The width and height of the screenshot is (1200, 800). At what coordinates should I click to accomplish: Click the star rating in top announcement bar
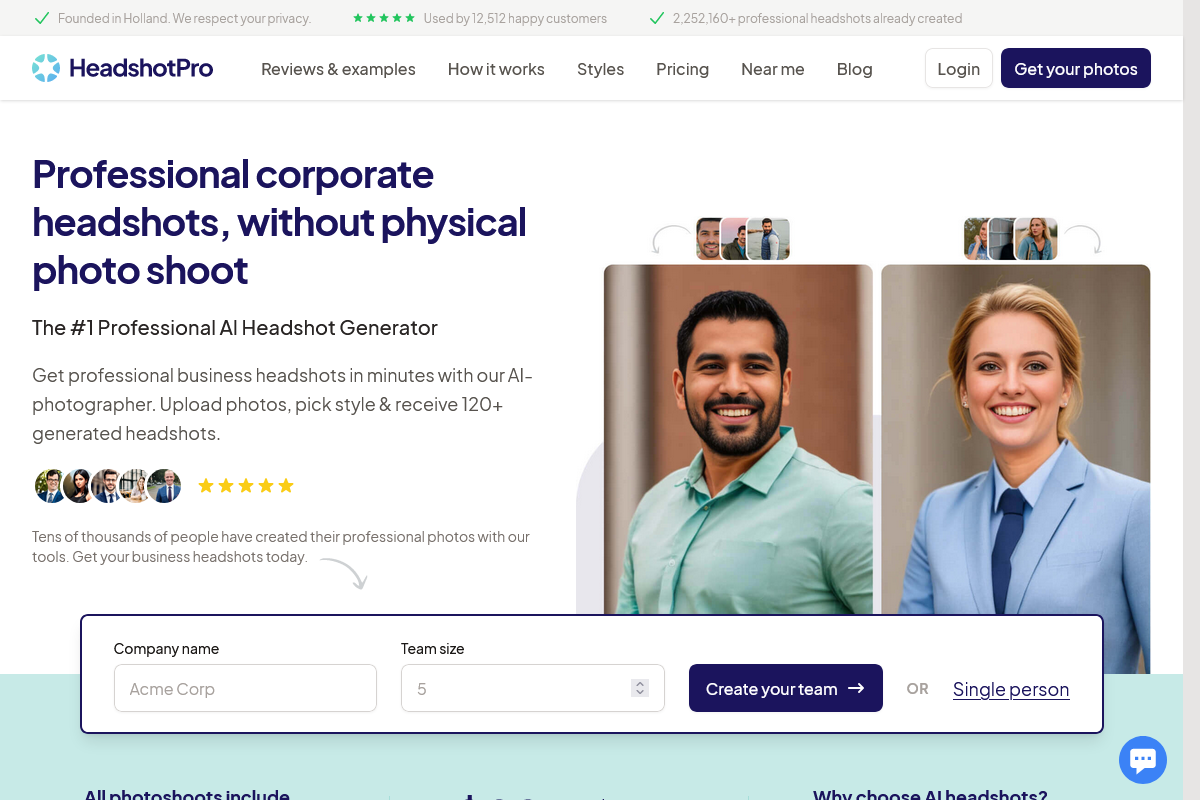(x=383, y=17)
